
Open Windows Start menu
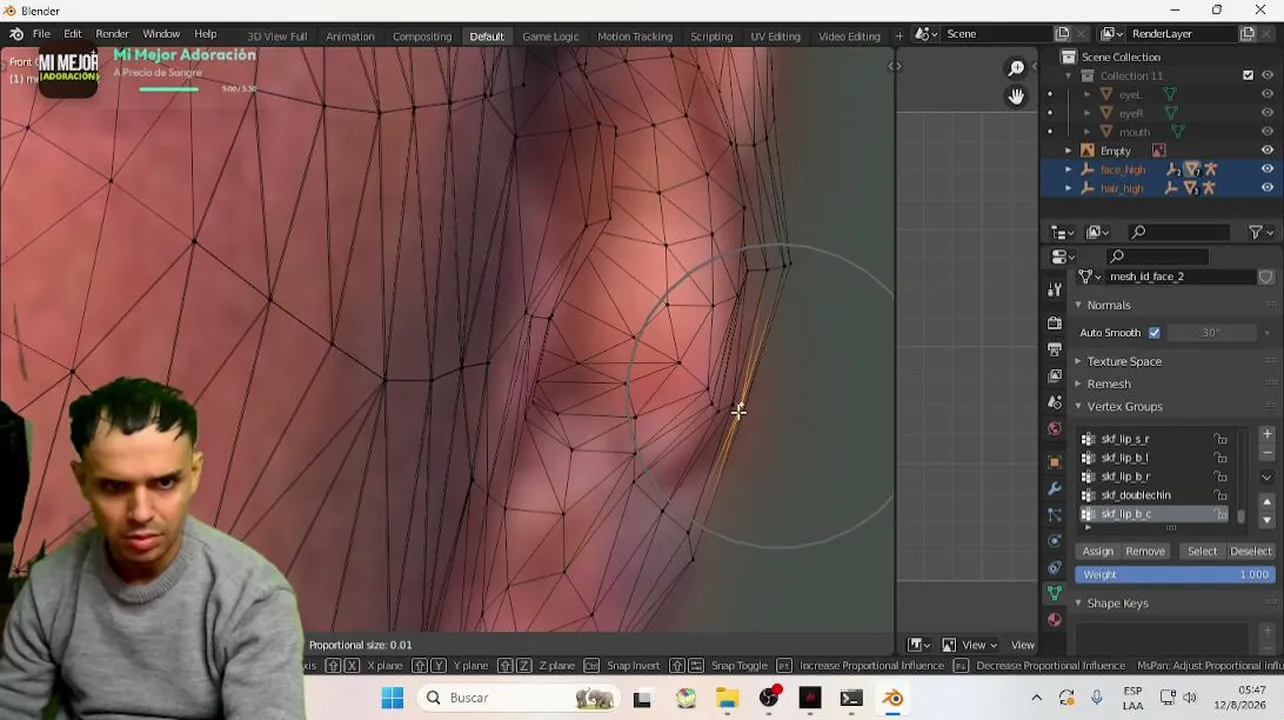tap(392, 698)
